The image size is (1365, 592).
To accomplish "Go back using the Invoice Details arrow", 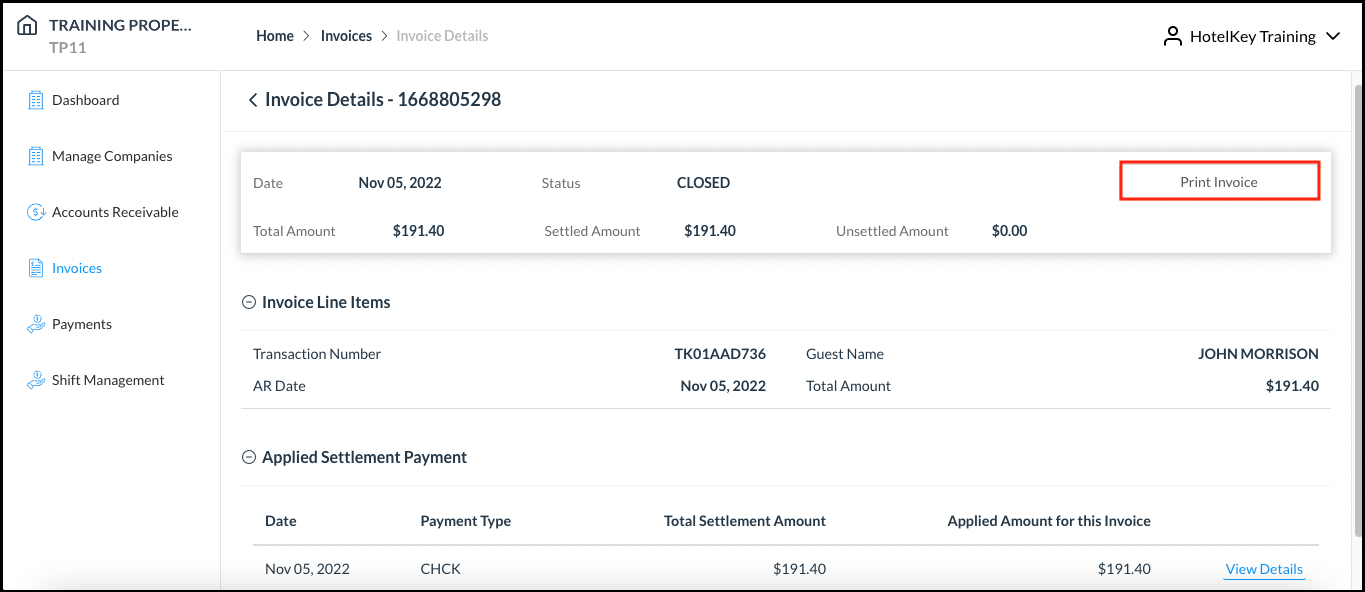I will pyautogui.click(x=252, y=100).
